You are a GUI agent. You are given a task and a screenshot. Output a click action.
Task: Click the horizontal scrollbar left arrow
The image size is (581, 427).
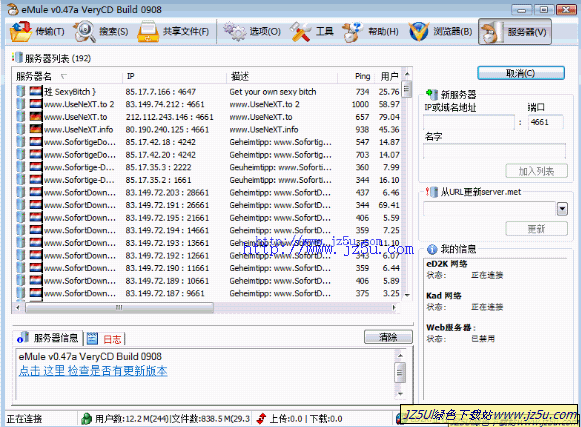17,307
